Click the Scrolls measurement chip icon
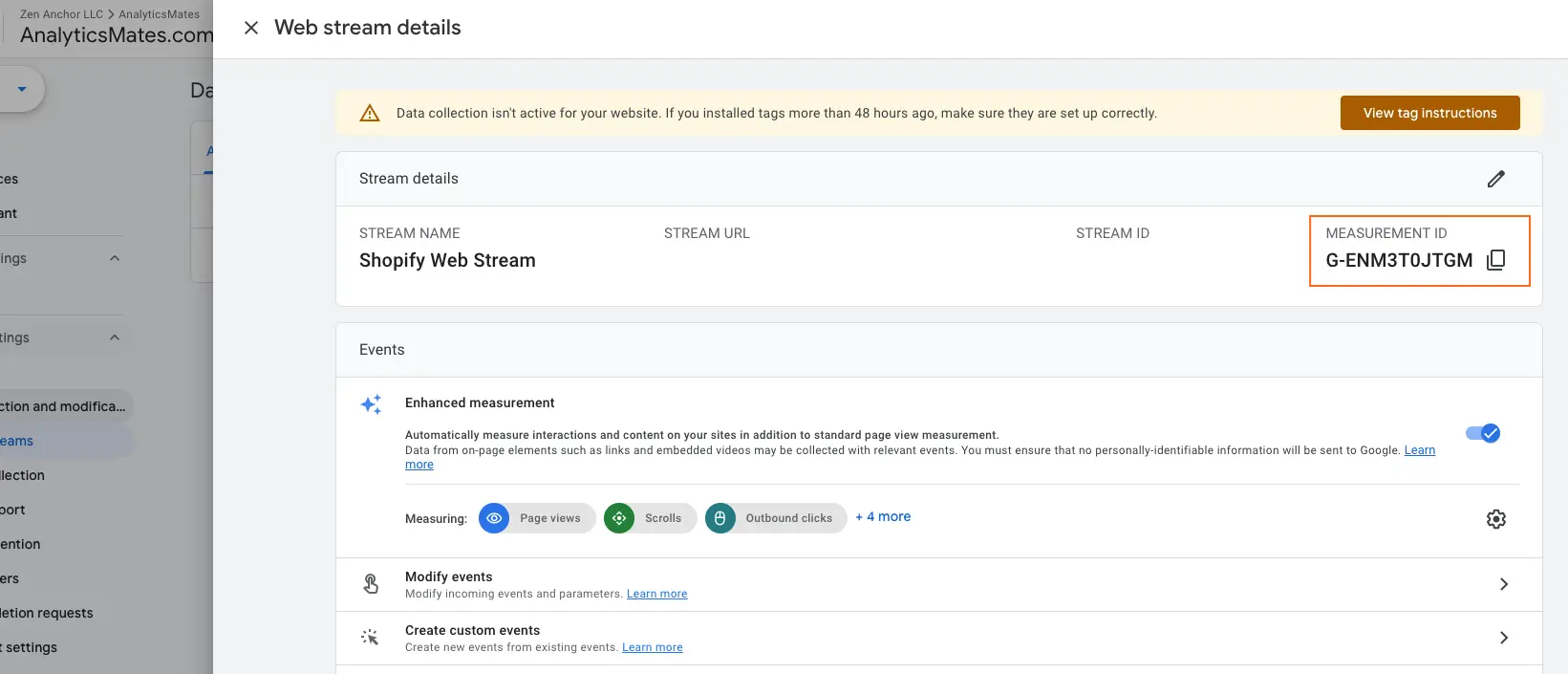1568x674 pixels. point(619,518)
